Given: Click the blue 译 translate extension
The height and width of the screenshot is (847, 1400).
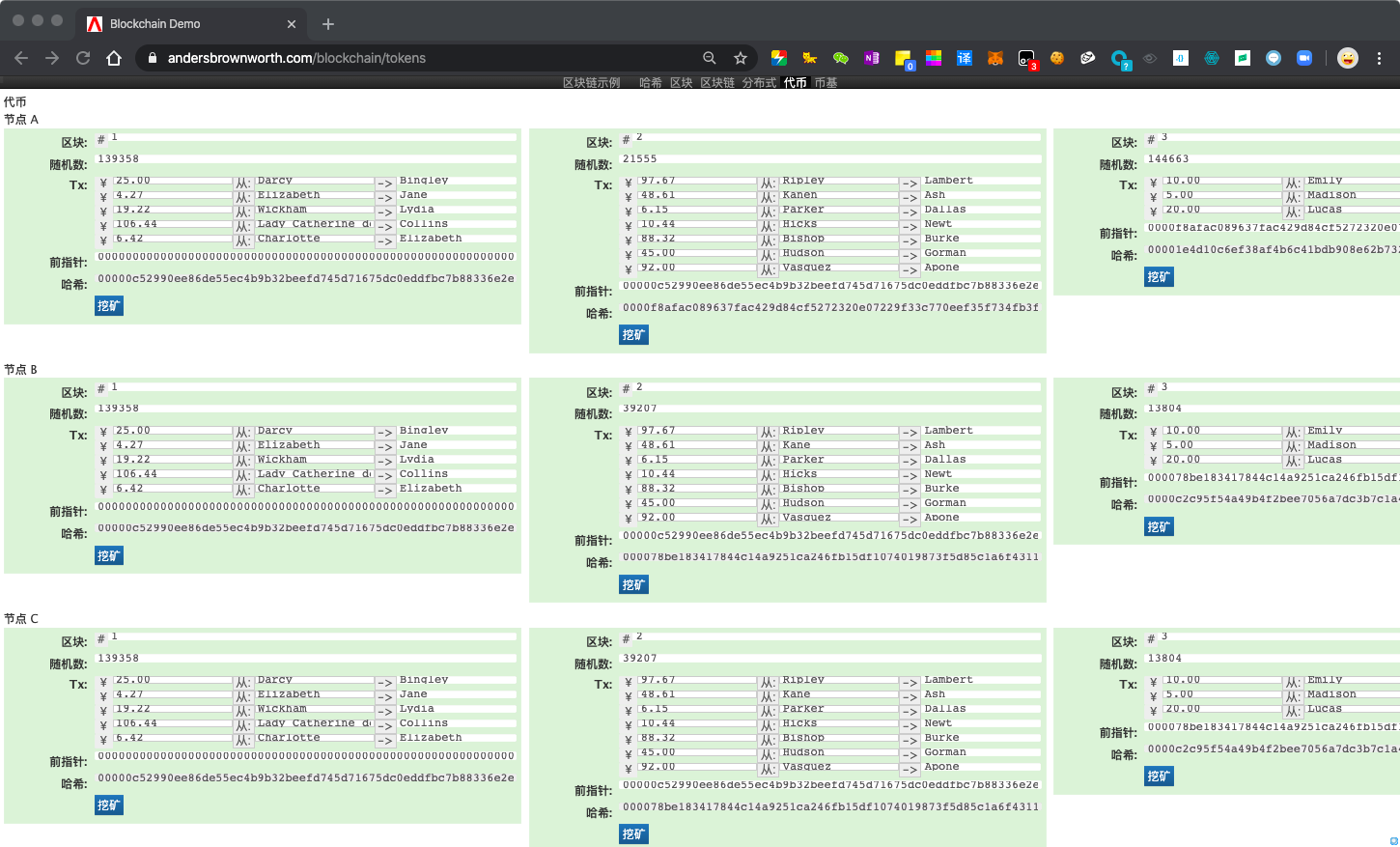Looking at the screenshot, I should point(965,58).
